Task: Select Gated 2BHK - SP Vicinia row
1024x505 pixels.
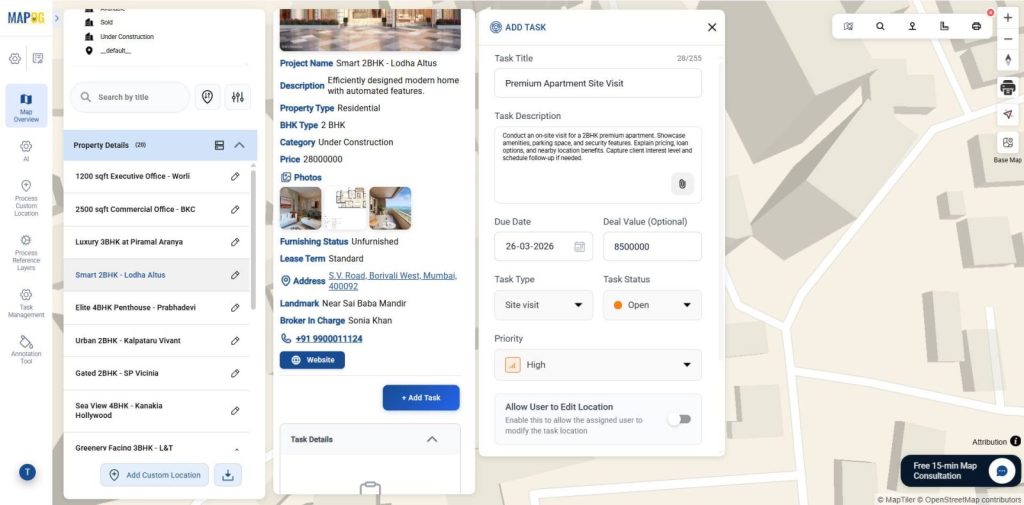Action: click(x=156, y=373)
